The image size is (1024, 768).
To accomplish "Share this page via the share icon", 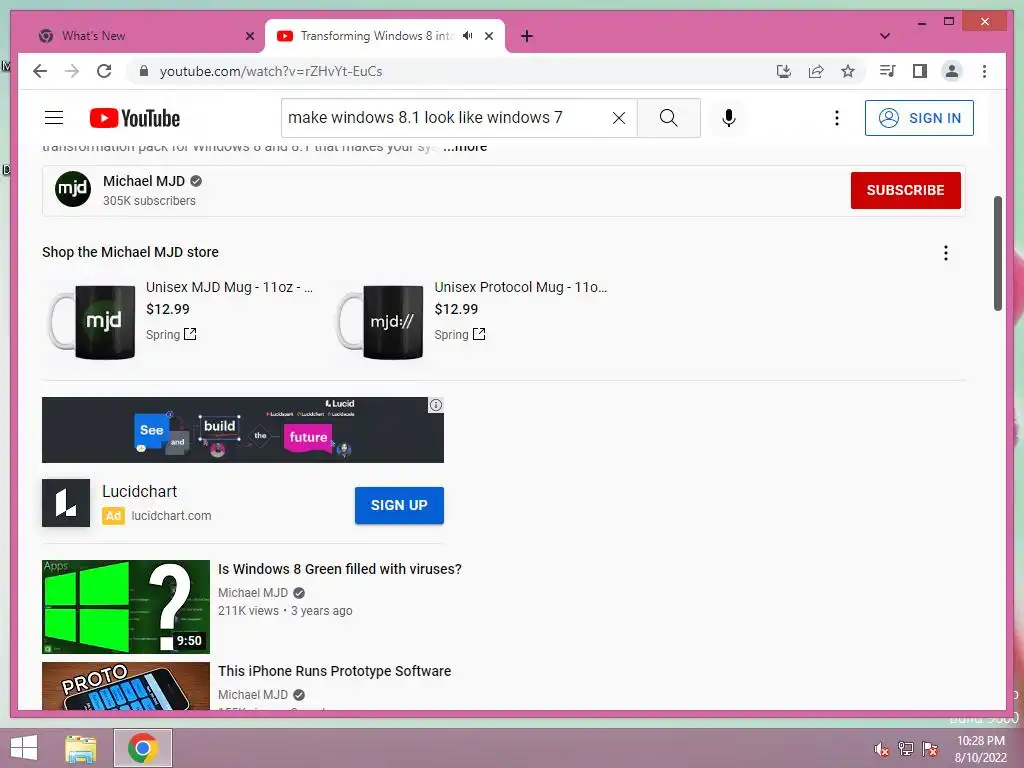I will [816, 71].
